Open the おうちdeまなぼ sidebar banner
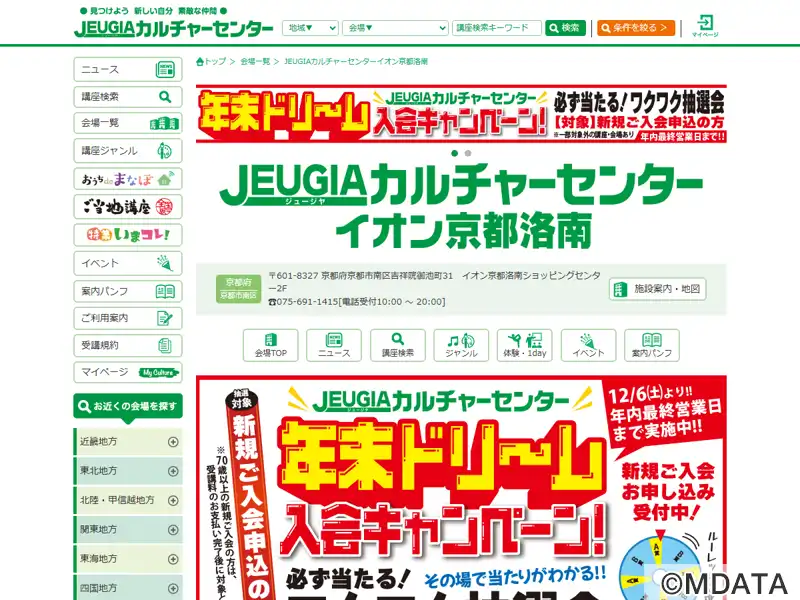Viewport: 800px width, 600px height. click(x=128, y=179)
